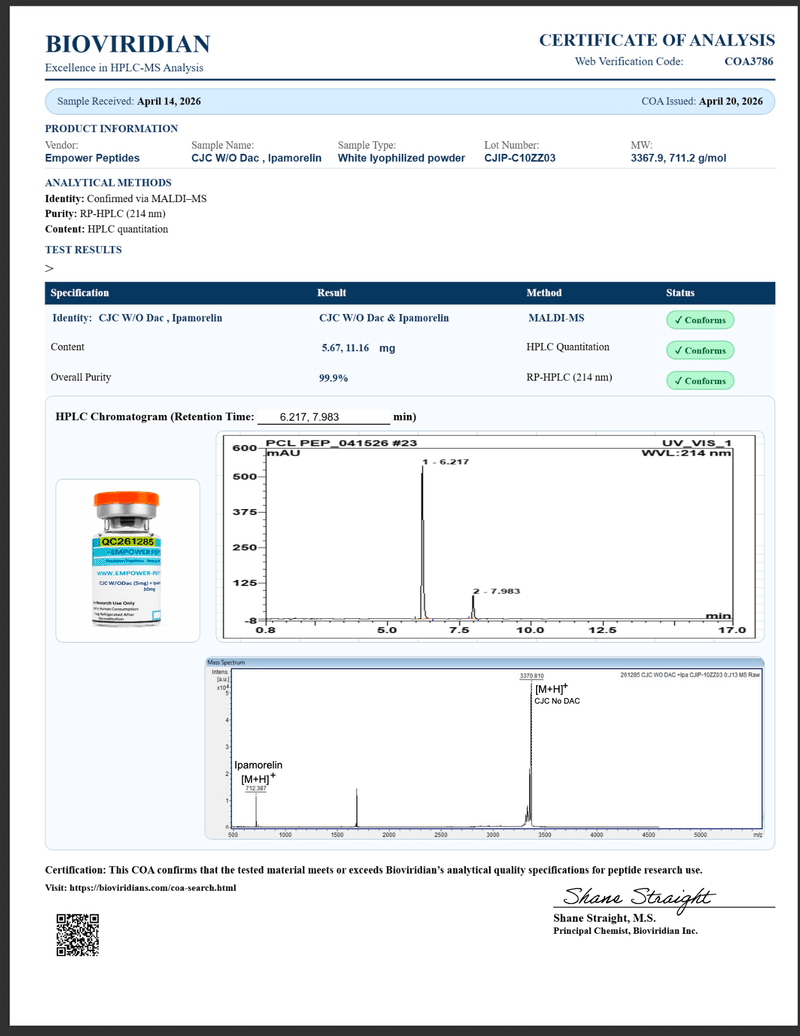This screenshot has width=800, height=1036.
Task: Select the Overall Purity result 99.9%
Action: (x=334, y=378)
